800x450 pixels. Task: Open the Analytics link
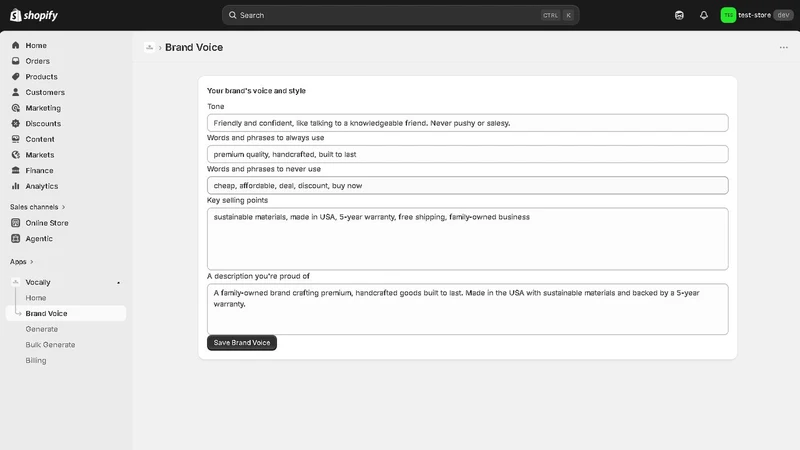[x=42, y=186]
